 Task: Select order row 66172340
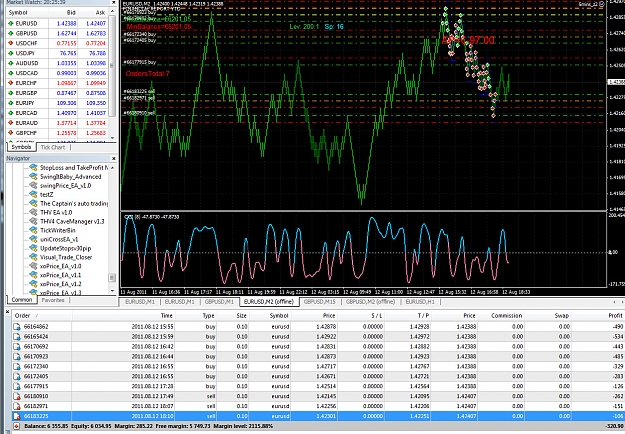click(318, 366)
